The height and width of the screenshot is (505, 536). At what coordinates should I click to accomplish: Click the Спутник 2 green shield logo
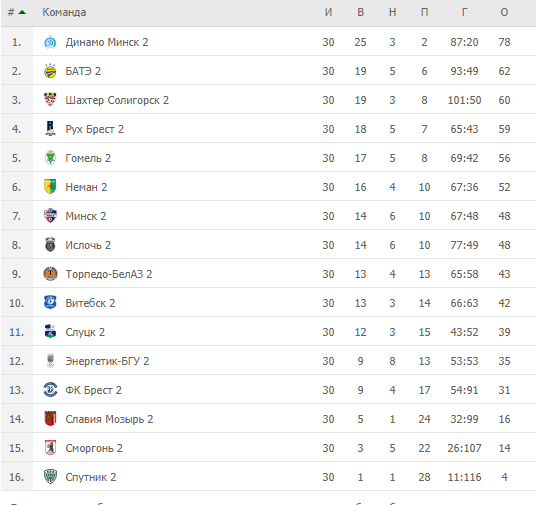[x=50, y=477]
